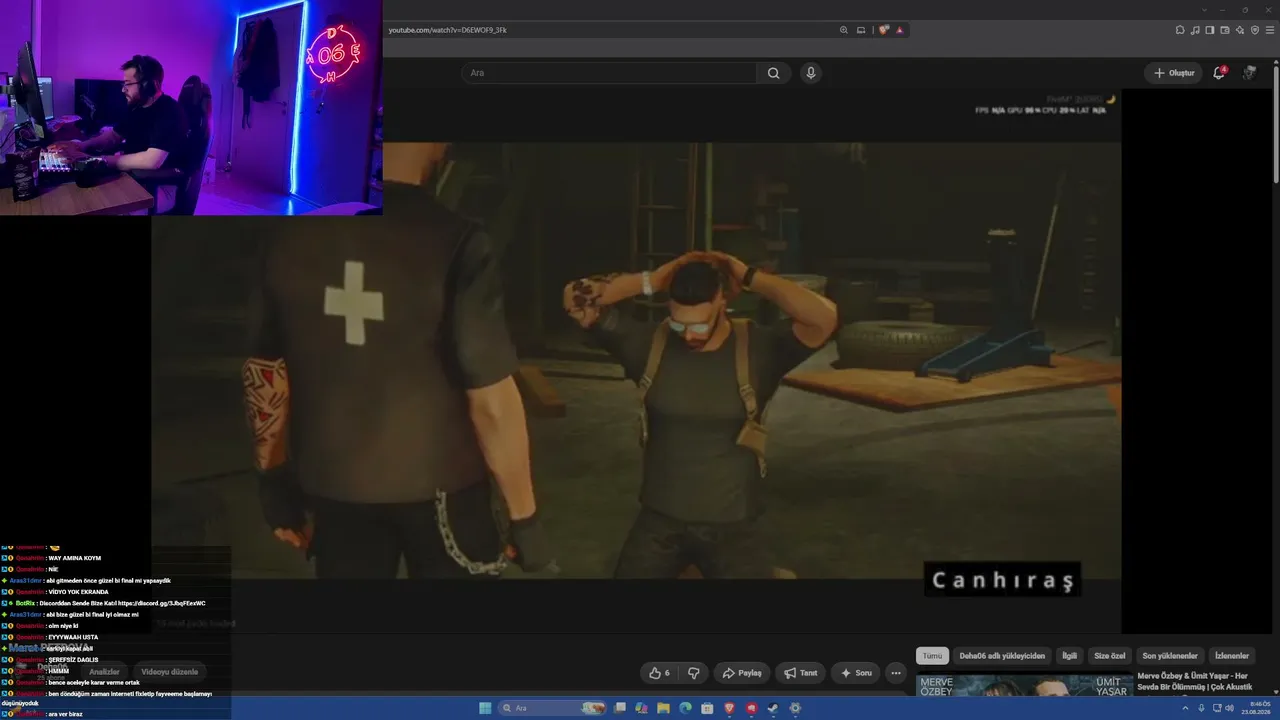Open the Brave Rewards triangle icon
This screenshot has width=1280, height=720.
tap(900, 30)
